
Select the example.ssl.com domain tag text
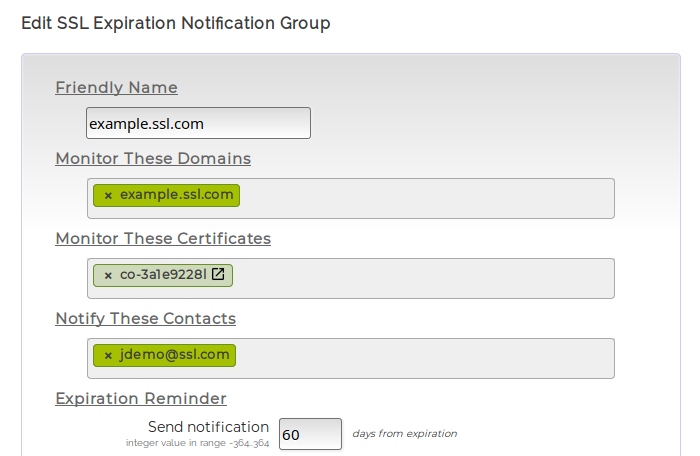point(176,195)
